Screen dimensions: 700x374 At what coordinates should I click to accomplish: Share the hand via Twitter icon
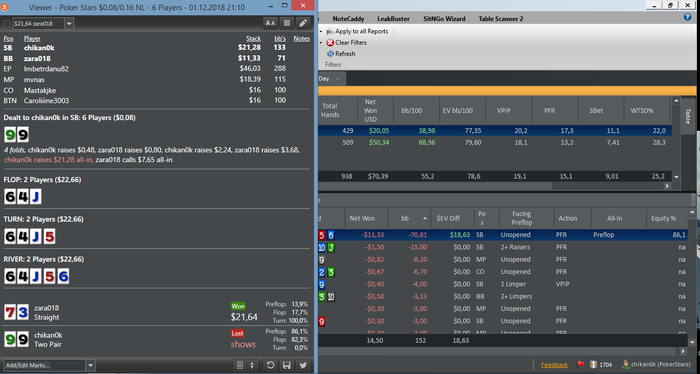click(303, 365)
